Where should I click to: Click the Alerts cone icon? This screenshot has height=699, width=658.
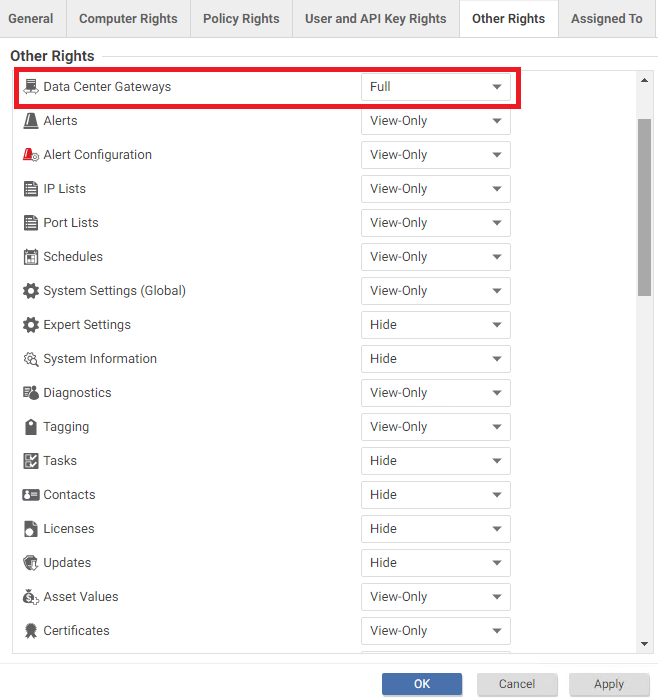tap(31, 121)
